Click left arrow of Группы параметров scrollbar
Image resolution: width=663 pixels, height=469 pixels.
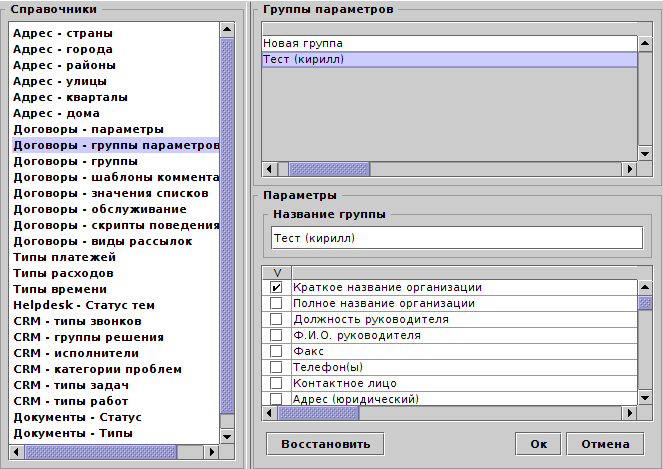(267, 169)
